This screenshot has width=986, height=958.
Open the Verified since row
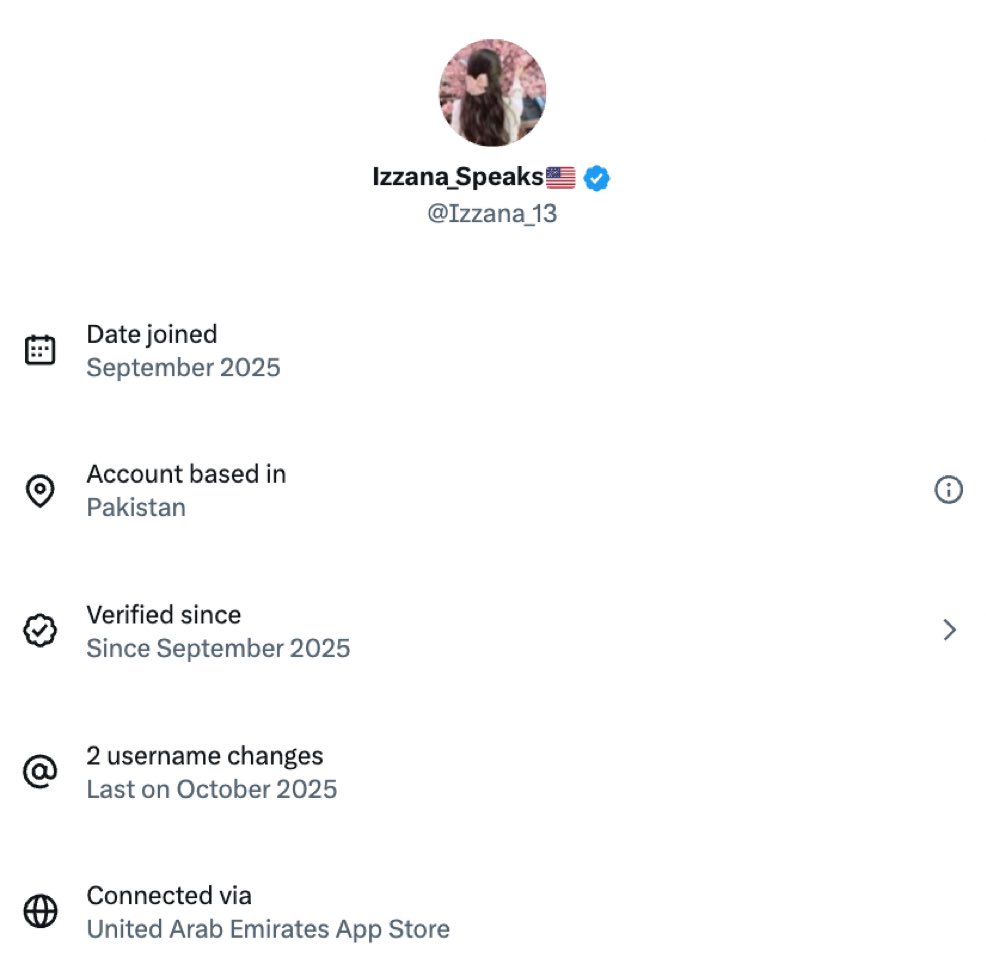pos(164,614)
